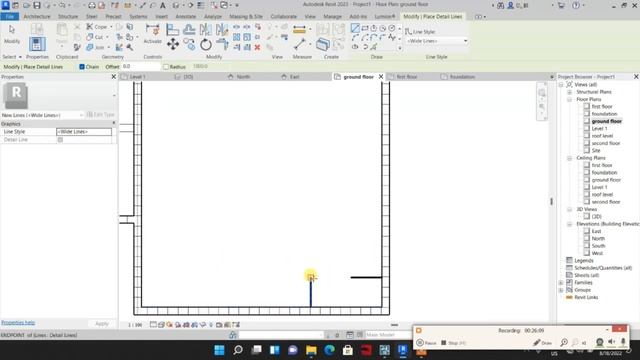Select the Modify arrow tool

pos(12,34)
